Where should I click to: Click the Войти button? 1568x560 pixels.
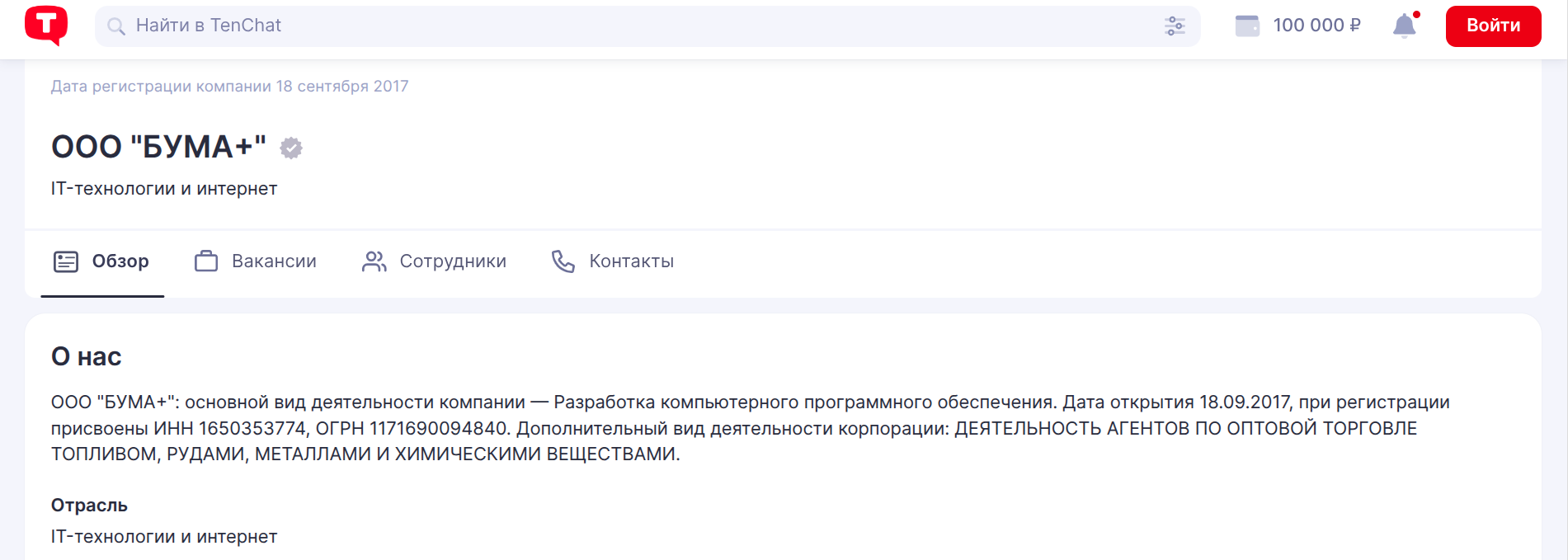[x=1493, y=26]
